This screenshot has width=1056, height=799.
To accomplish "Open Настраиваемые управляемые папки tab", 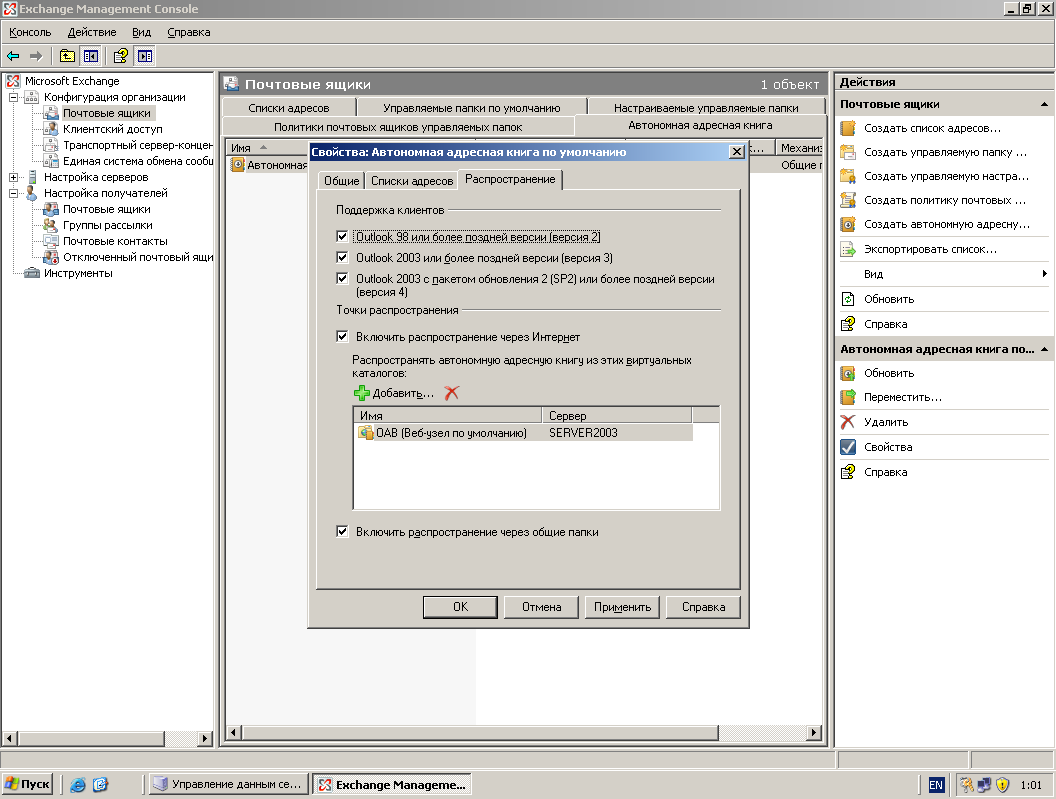I will click(x=706, y=108).
